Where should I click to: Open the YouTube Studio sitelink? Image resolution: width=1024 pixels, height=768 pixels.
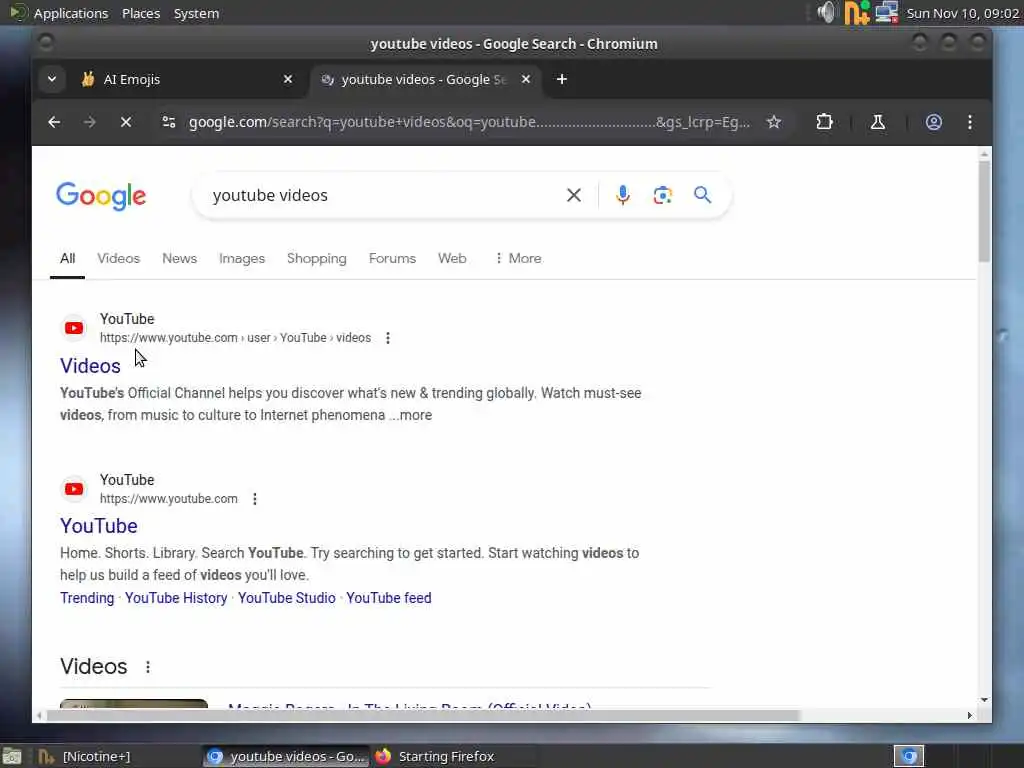click(287, 598)
